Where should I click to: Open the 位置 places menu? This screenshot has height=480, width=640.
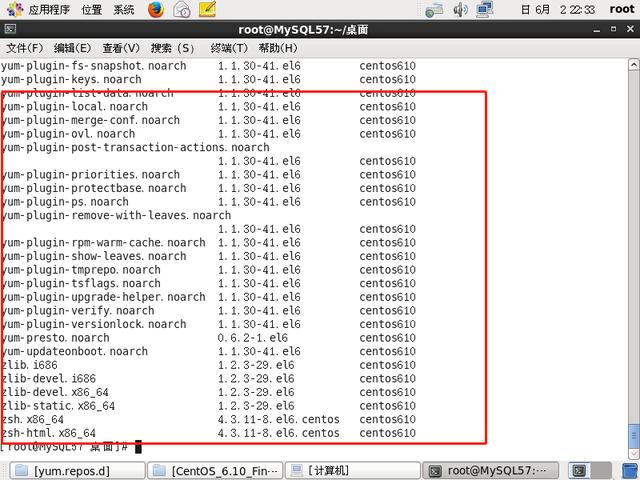pyautogui.click(x=91, y=9)
